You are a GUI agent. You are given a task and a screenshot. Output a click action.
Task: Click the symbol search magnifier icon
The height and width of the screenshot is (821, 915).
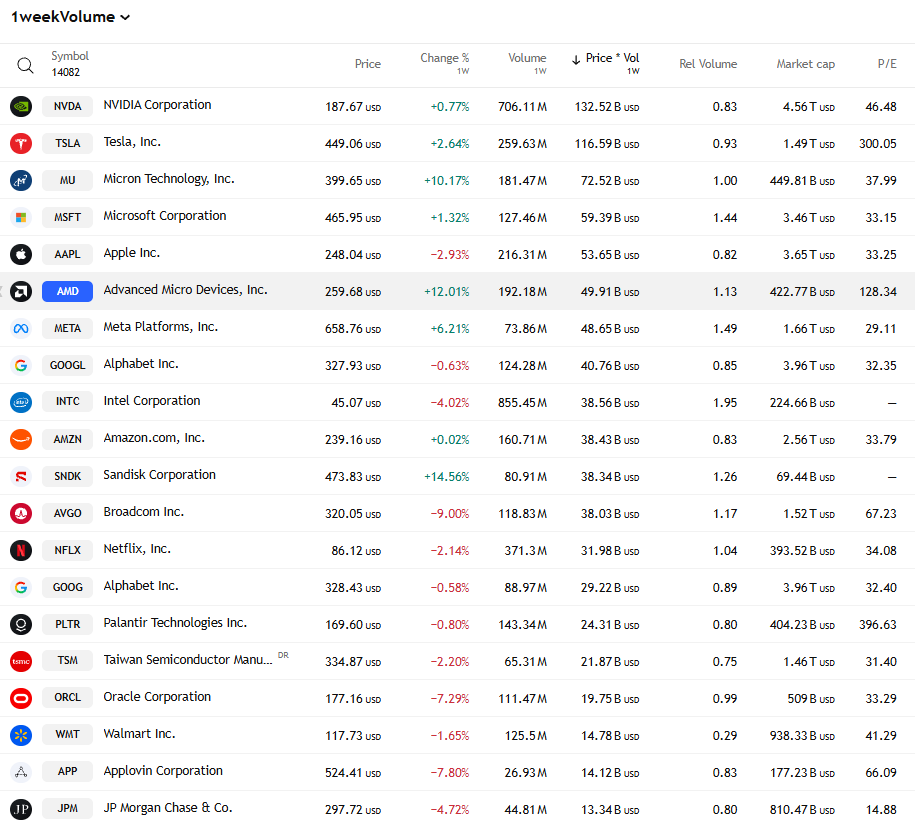[x=25, y=65]
